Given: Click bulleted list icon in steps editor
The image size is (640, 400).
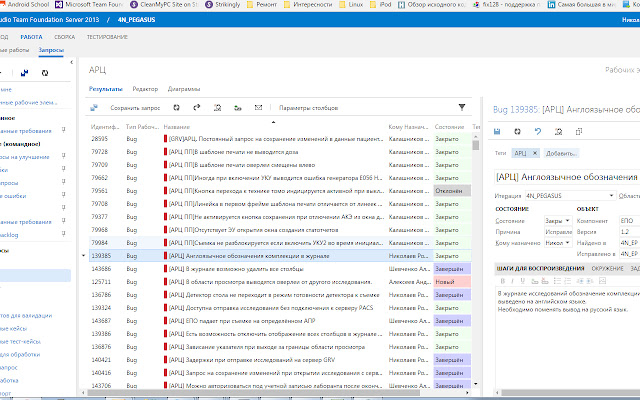Looking at the screenshot, I should pyautogui.click(x=558, y=281).
